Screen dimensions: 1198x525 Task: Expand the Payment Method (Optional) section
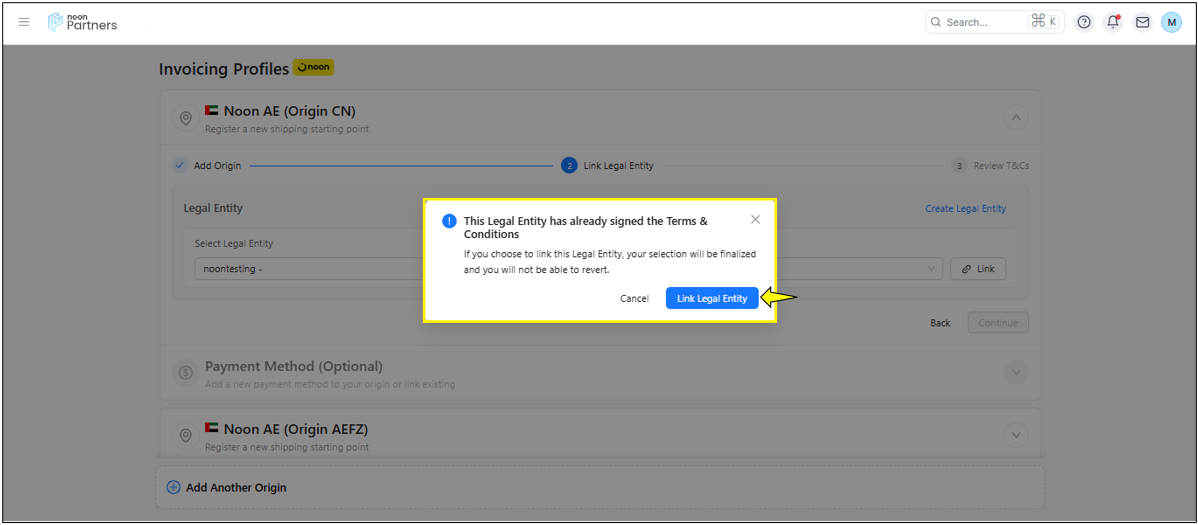(x=1015, y=373)
